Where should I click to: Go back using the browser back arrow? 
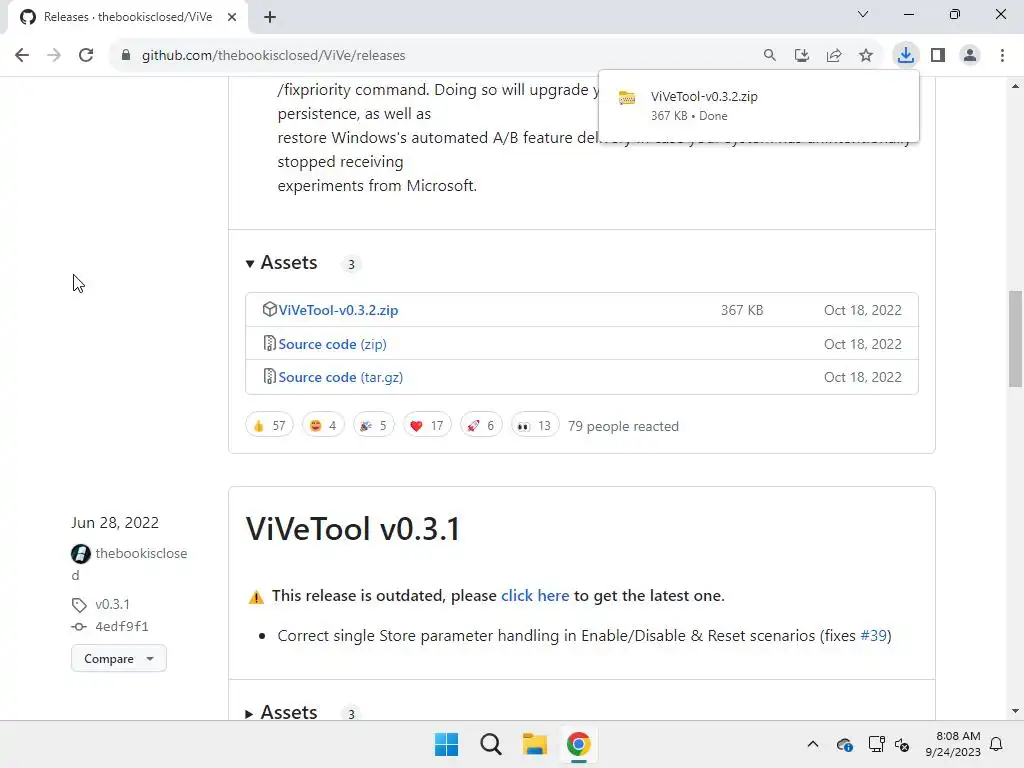click(22, 56)
